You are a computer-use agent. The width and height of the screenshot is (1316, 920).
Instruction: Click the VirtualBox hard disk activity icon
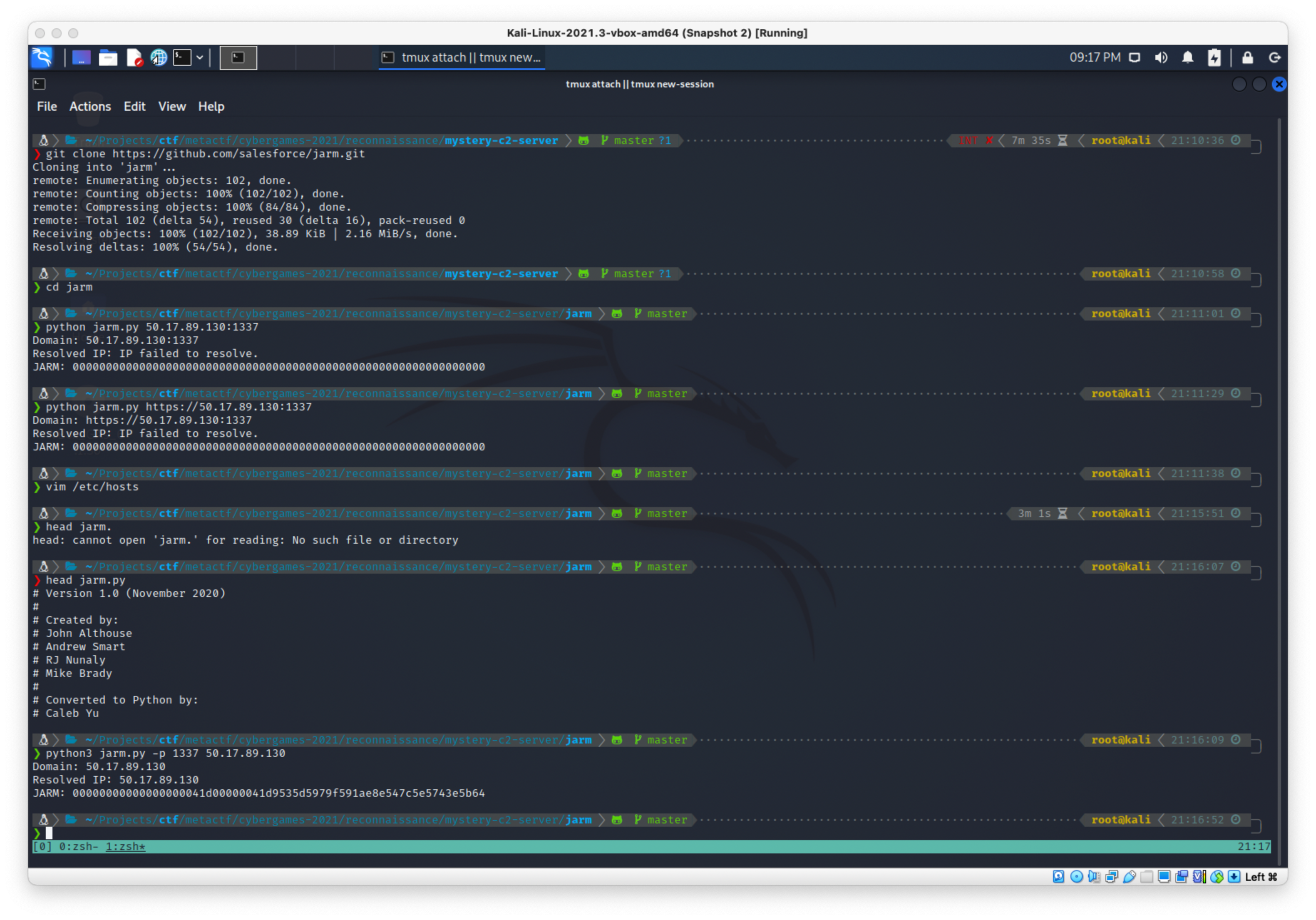tap(1059, 876)
